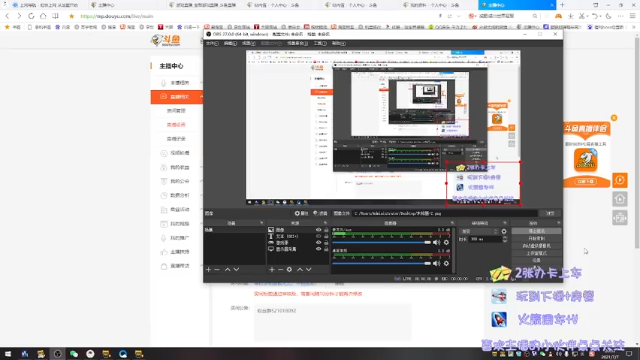Click Start Recording button in OBS controls

point(536,238)
